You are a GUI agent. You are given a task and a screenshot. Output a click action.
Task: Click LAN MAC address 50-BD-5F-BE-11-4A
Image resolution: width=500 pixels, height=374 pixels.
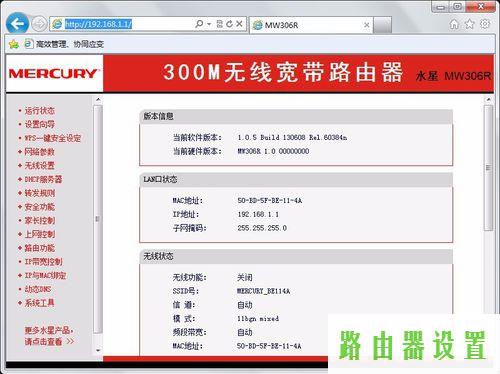click(x=270, y=201)
